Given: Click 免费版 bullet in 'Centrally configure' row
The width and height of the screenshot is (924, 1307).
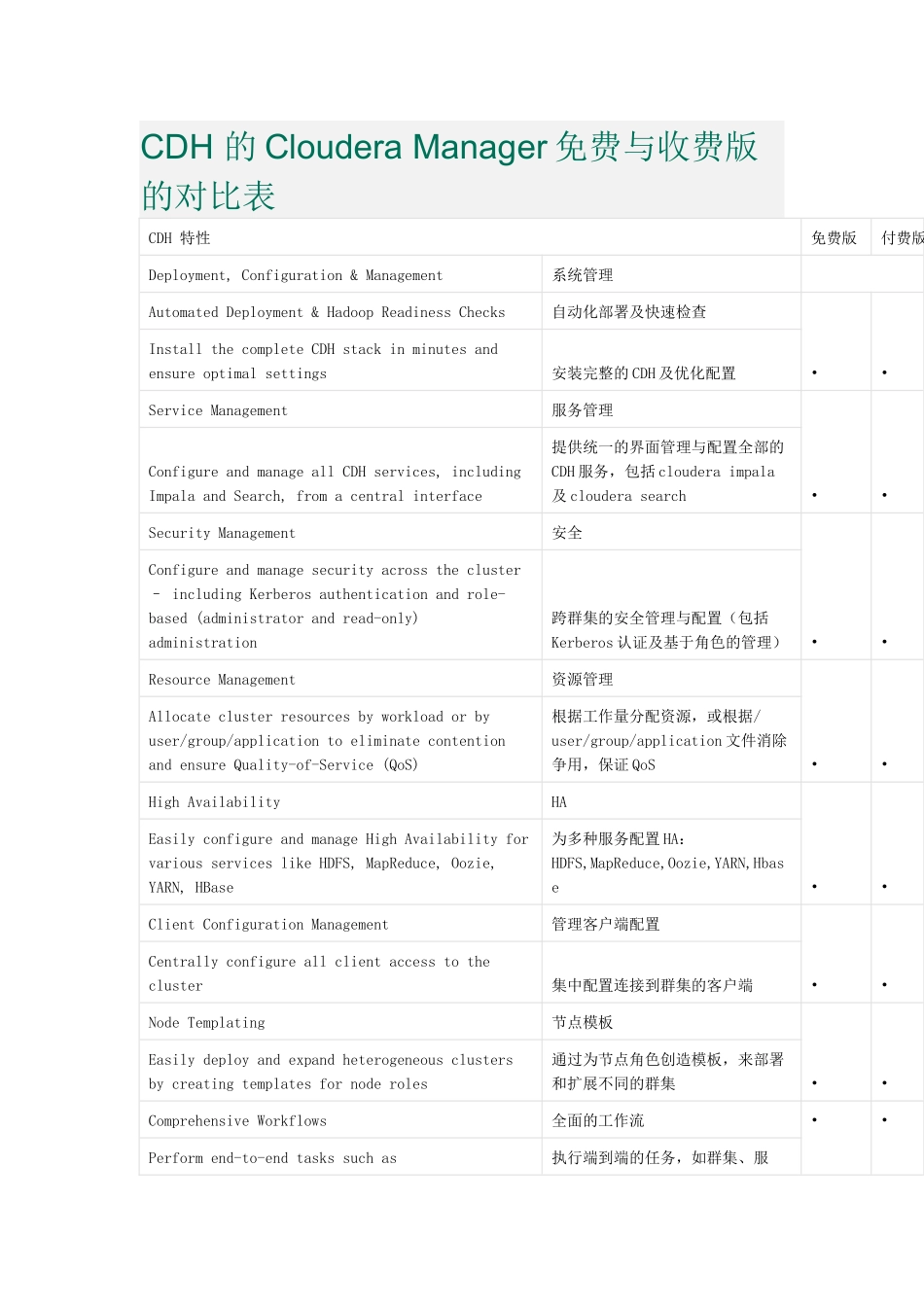Looking at the screenshot, I should tap(815, 986).
